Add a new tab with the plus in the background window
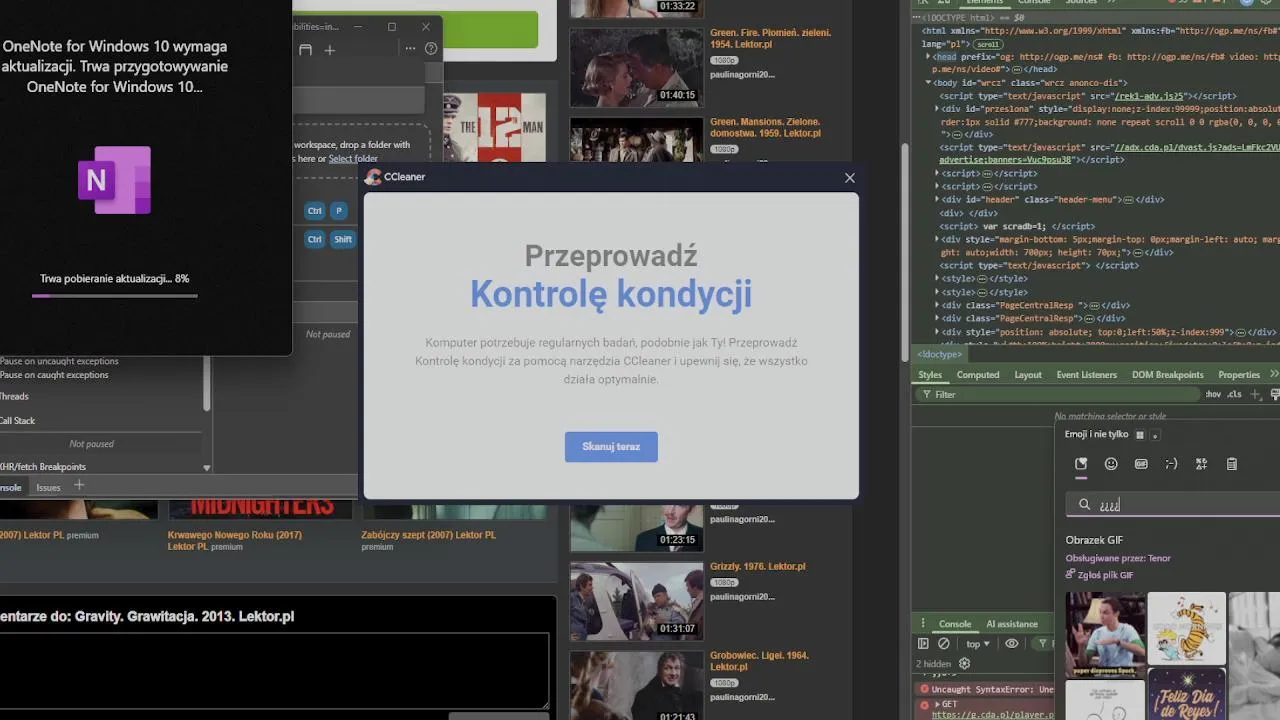Viewport: 1280px width, 720px height. (x=330, y=50)
